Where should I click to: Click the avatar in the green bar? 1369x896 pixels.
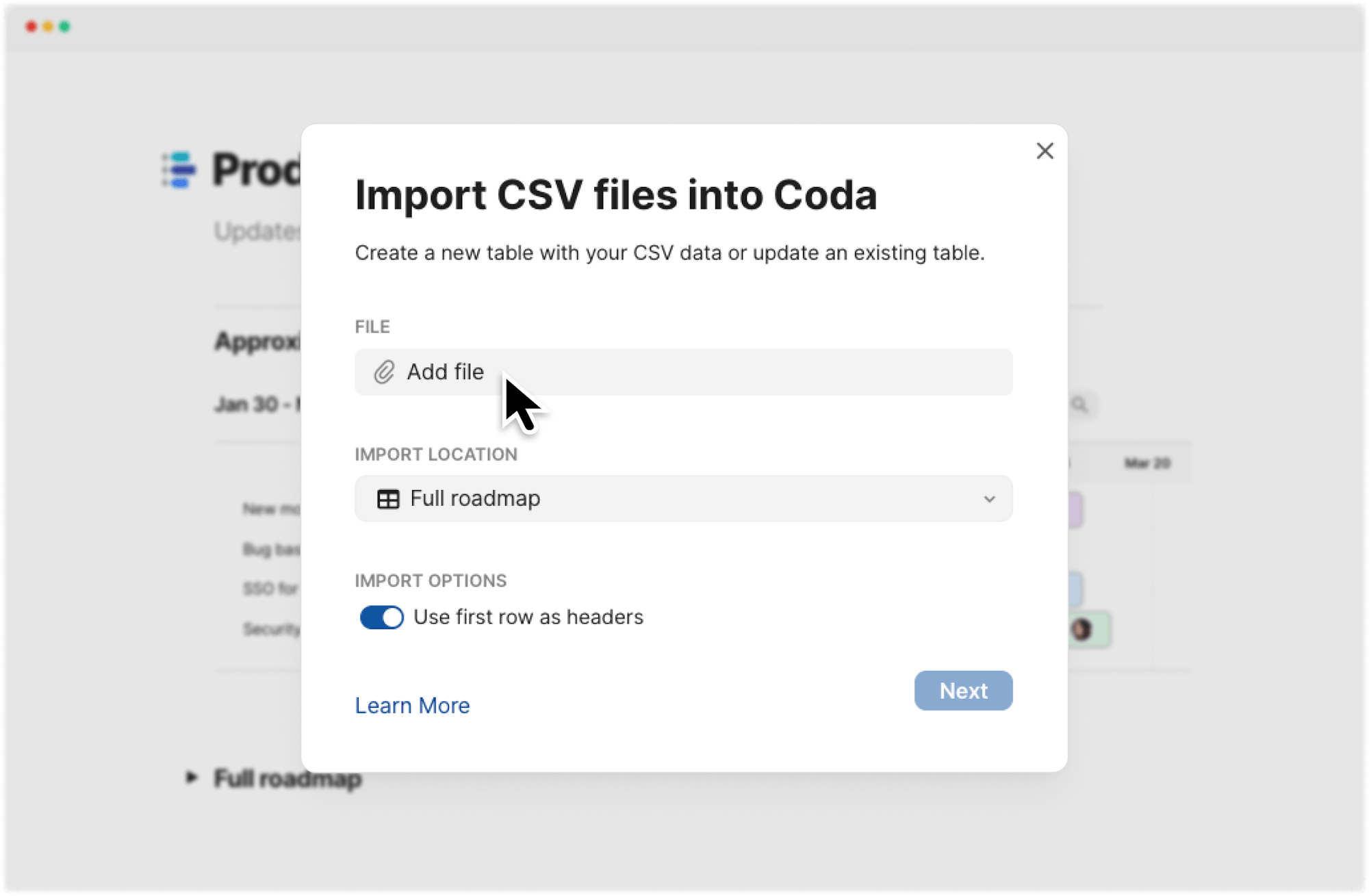click(x=1082, y=629)
